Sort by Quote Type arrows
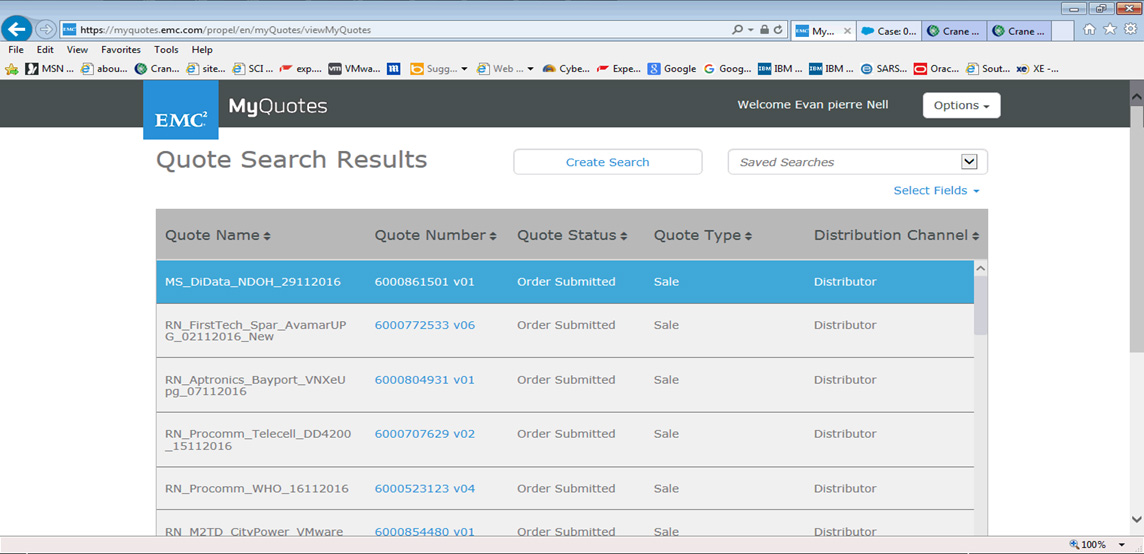Viewport: 1144px width, 554px height. 748,236
